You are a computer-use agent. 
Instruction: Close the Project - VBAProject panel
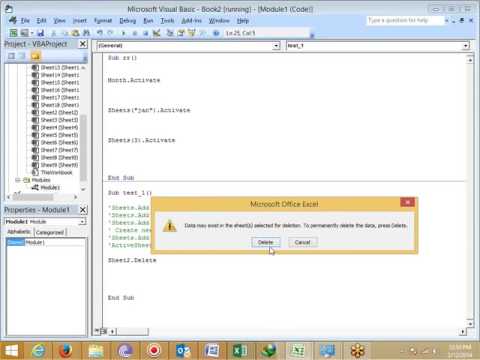[x=83, y=44]
